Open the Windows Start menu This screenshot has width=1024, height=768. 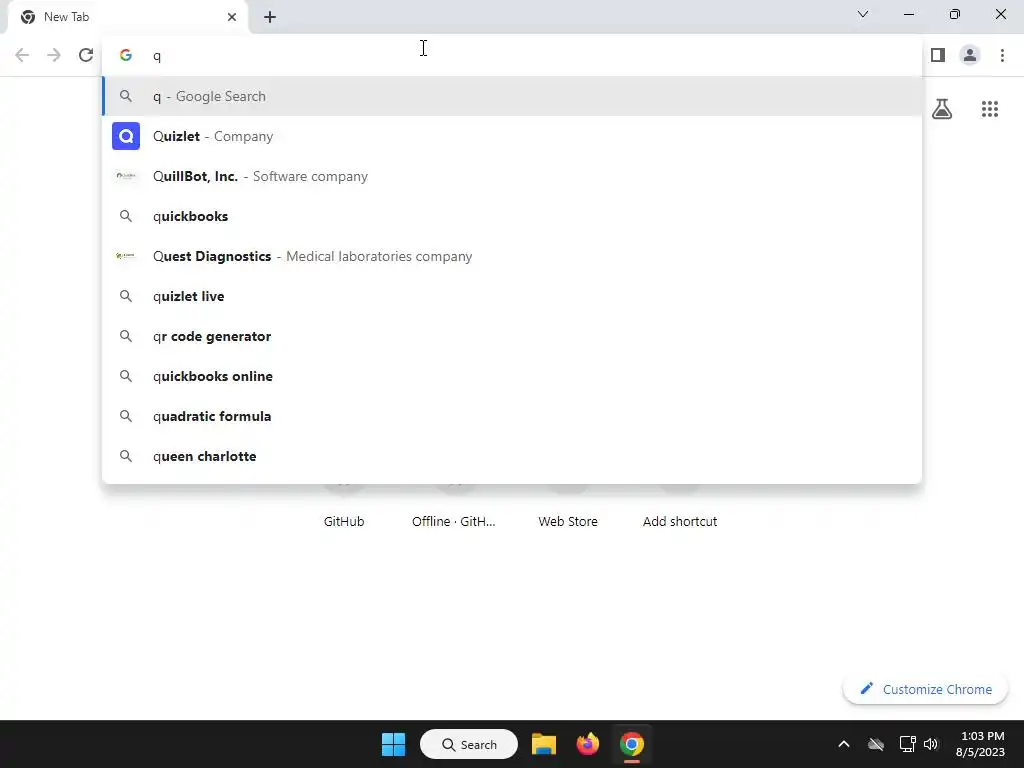(x=393, y=744)
